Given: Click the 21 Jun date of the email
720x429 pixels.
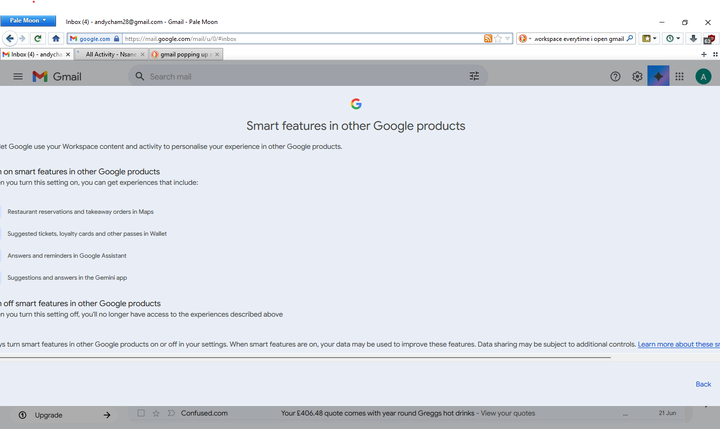Looking at the screenshot, I should [x=667, y=413].
